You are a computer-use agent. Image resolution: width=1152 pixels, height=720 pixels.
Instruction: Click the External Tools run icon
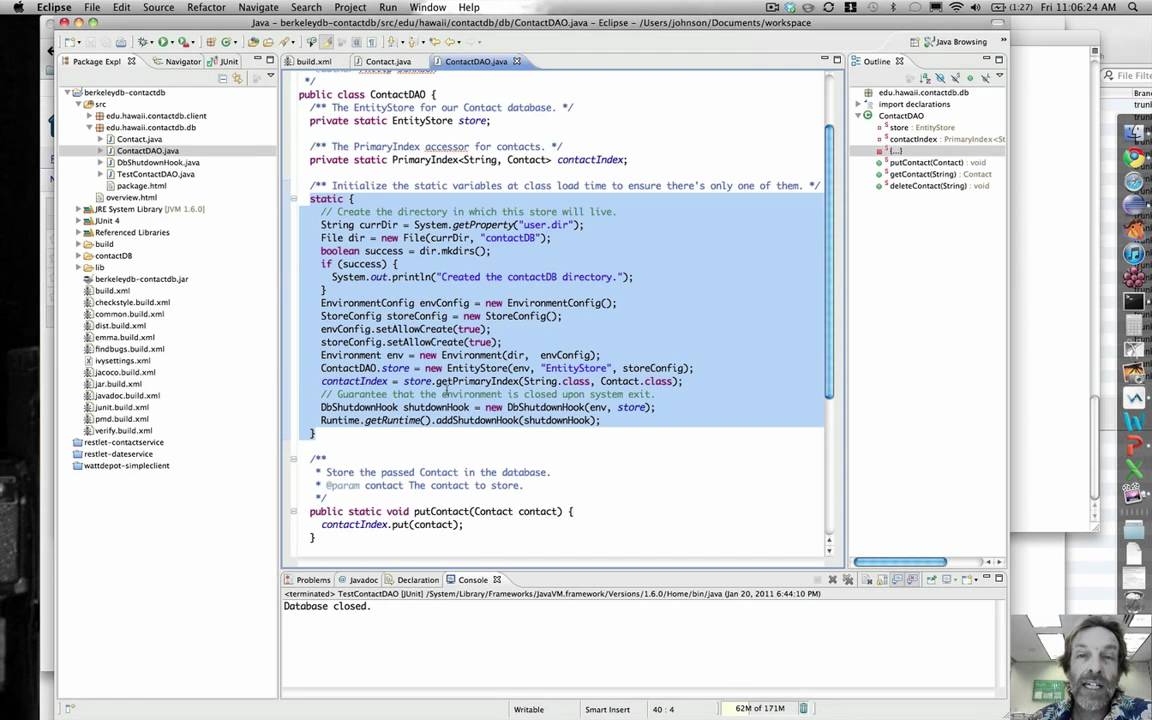(183, 43)
